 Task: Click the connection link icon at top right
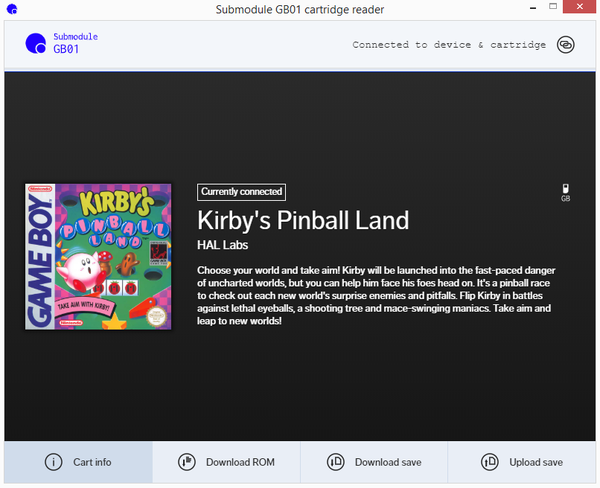565,45
